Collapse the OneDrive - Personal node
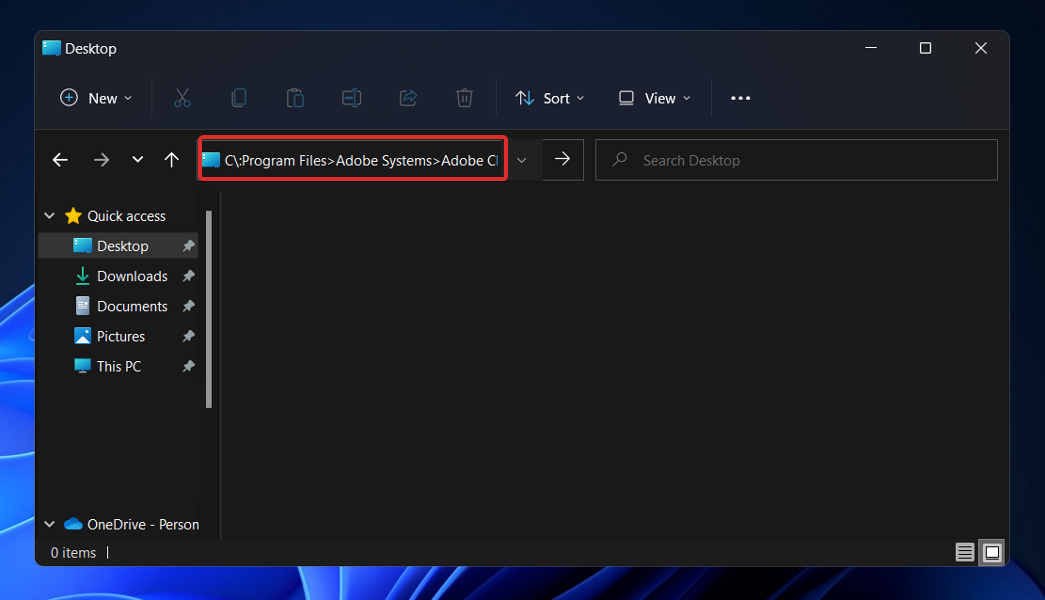This screenshot has height=600, width=1045. [x=49, y=524]
